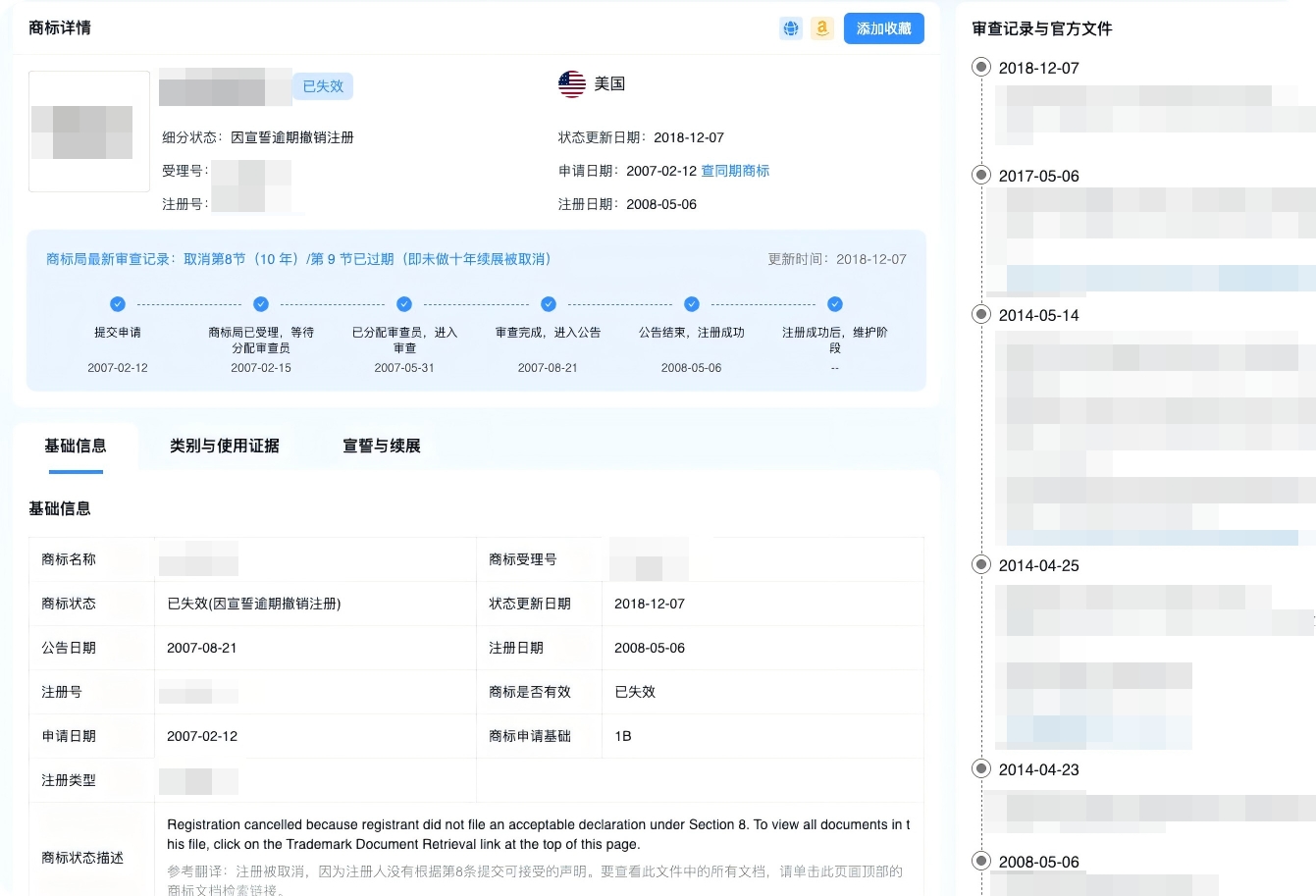Screen dimensions: 1316x896
Task: Switch to the 宣誓与续展 tab
Action: click(382, 446)
